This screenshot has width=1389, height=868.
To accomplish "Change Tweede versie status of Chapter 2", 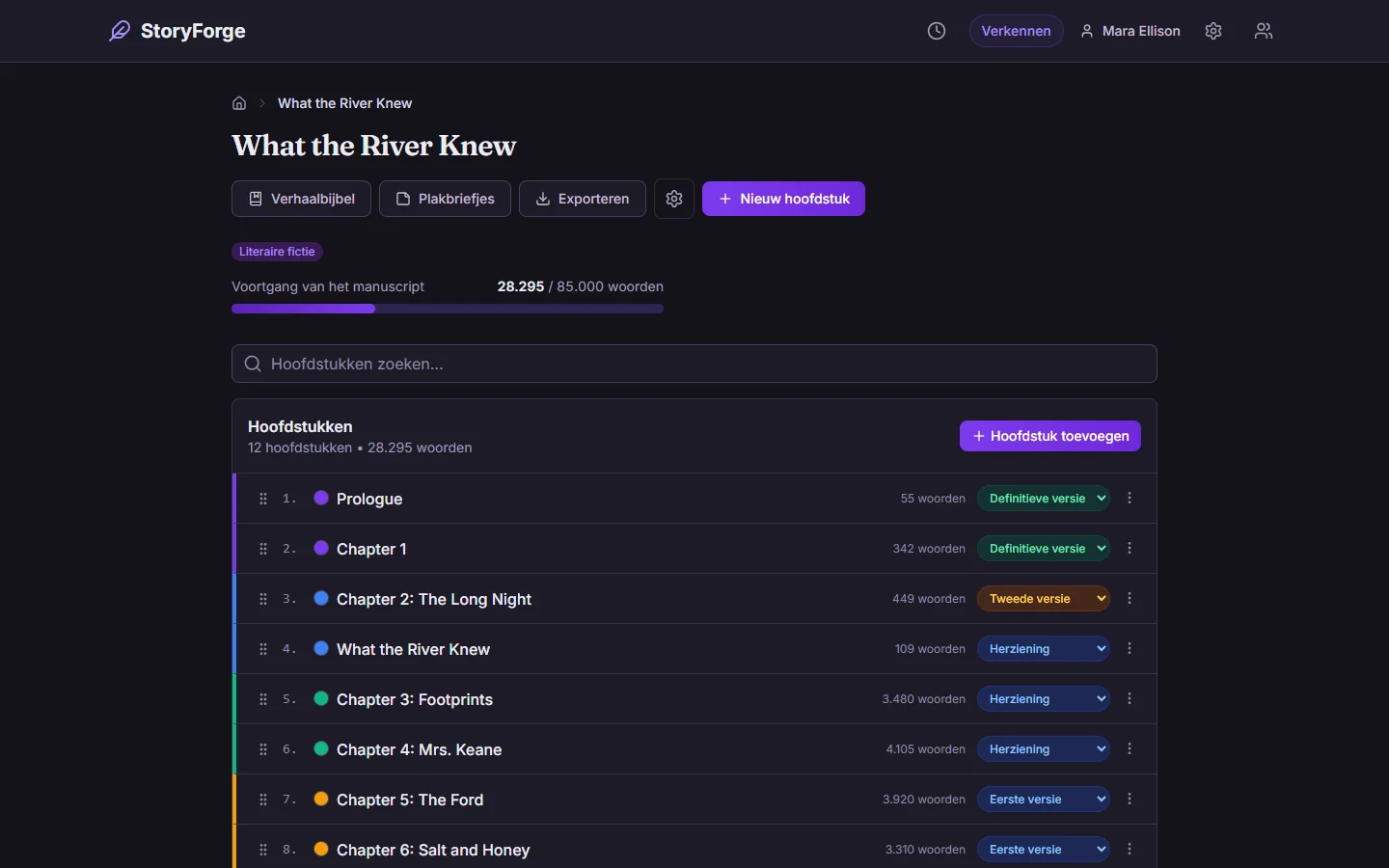I will 1044,599.
